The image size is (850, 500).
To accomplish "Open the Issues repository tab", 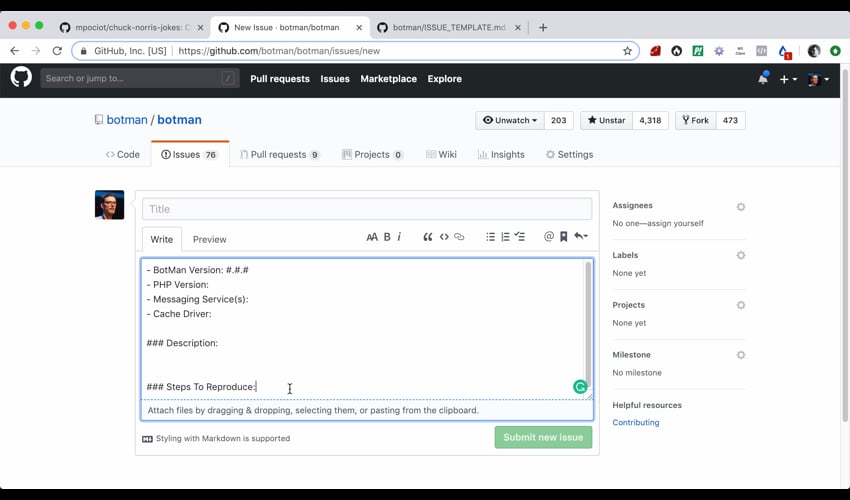I will point(189,155).
